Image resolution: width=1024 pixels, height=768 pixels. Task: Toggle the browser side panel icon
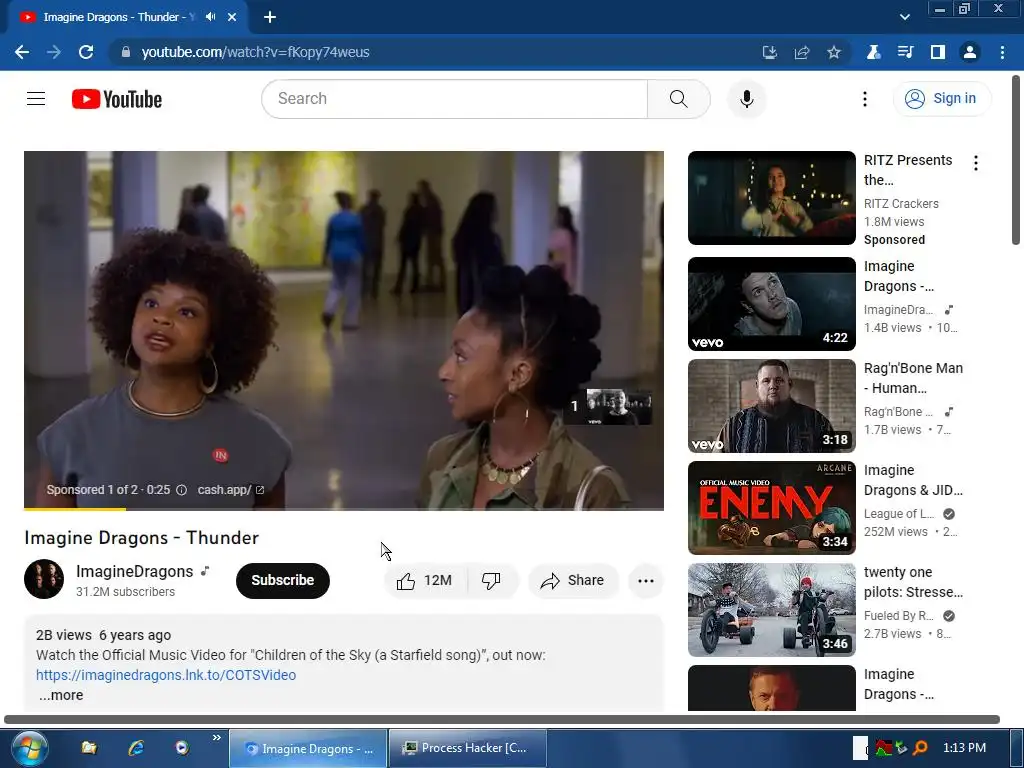(x=938, y=52)
